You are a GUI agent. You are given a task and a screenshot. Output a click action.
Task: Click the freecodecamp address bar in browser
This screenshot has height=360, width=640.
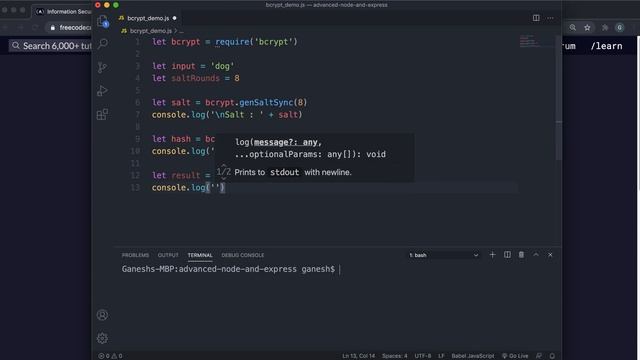click(x=70, y=27)
